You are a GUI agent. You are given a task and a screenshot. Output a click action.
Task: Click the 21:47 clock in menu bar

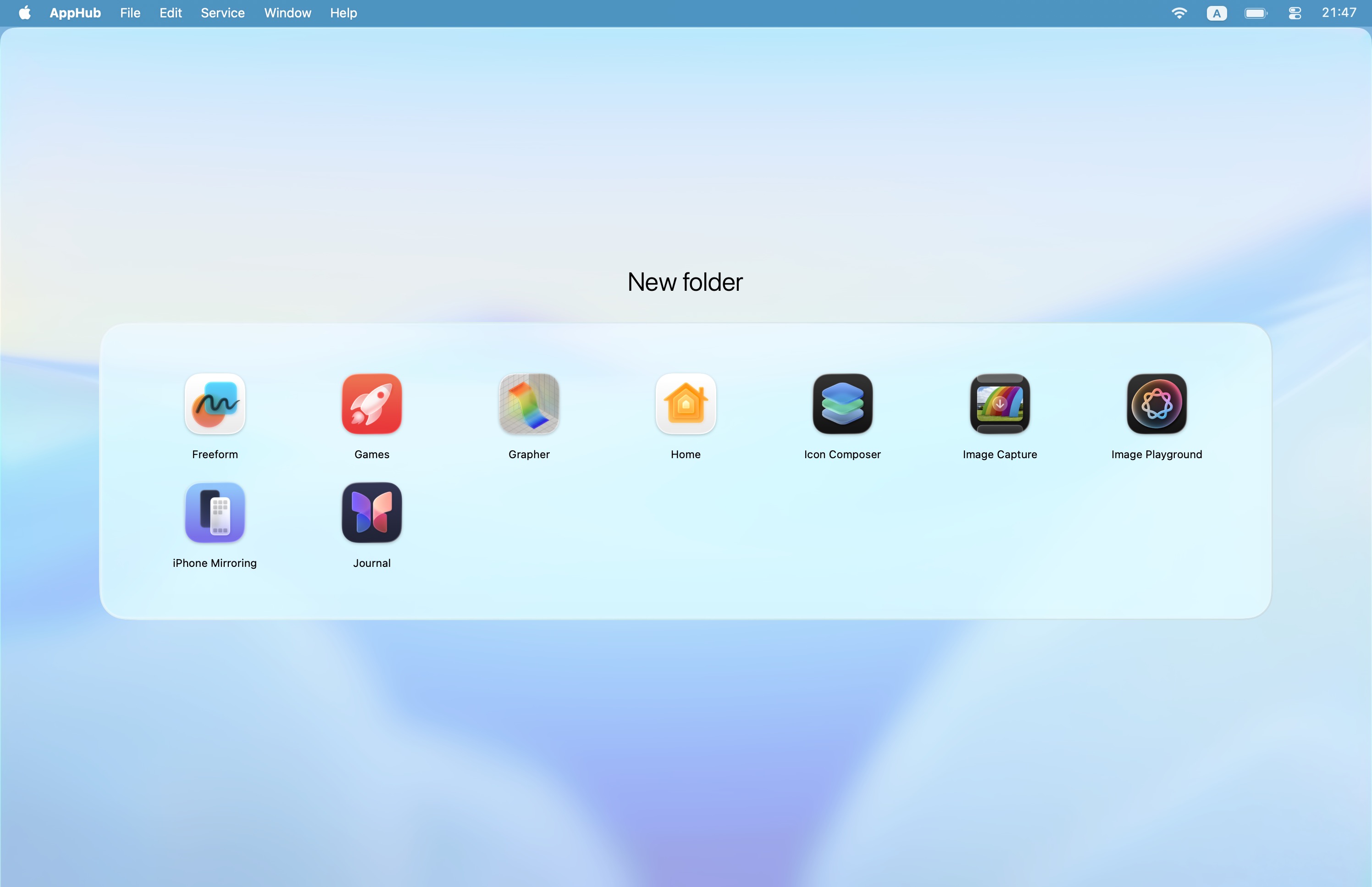[1339, 13]
